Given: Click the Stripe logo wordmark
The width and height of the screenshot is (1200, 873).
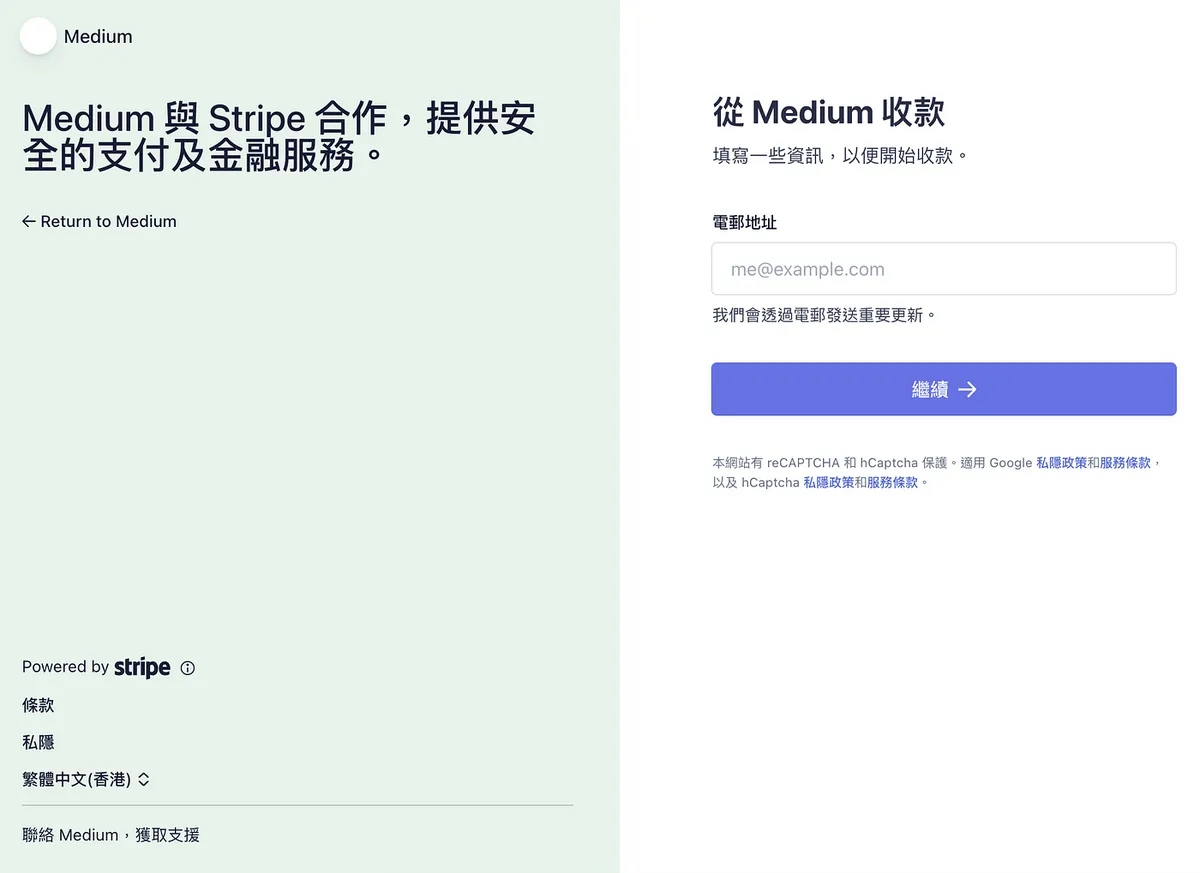Looking at the screenshot, I should (142, 667).
